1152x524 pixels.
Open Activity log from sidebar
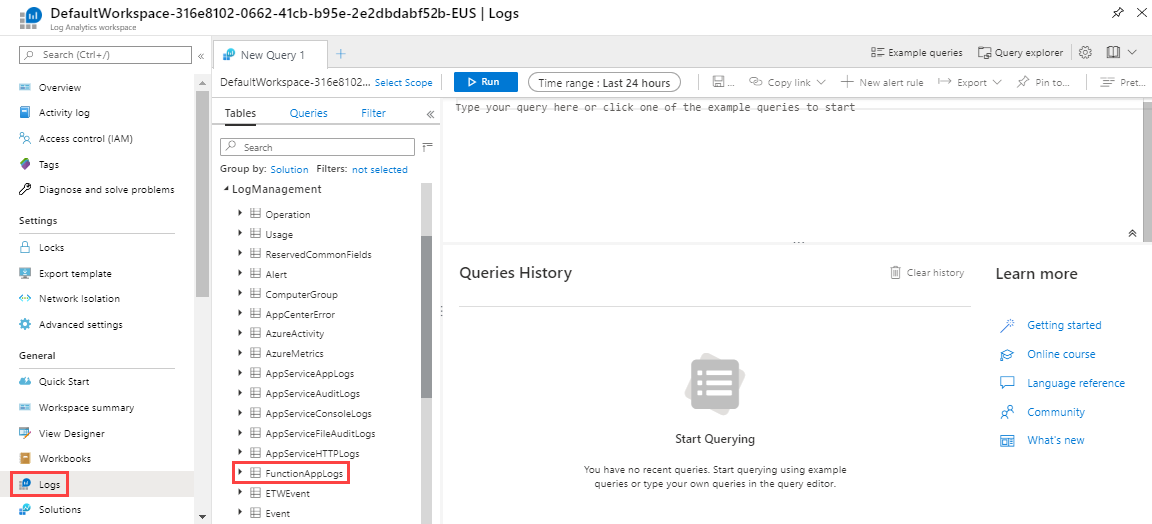(x=64, y=112)
